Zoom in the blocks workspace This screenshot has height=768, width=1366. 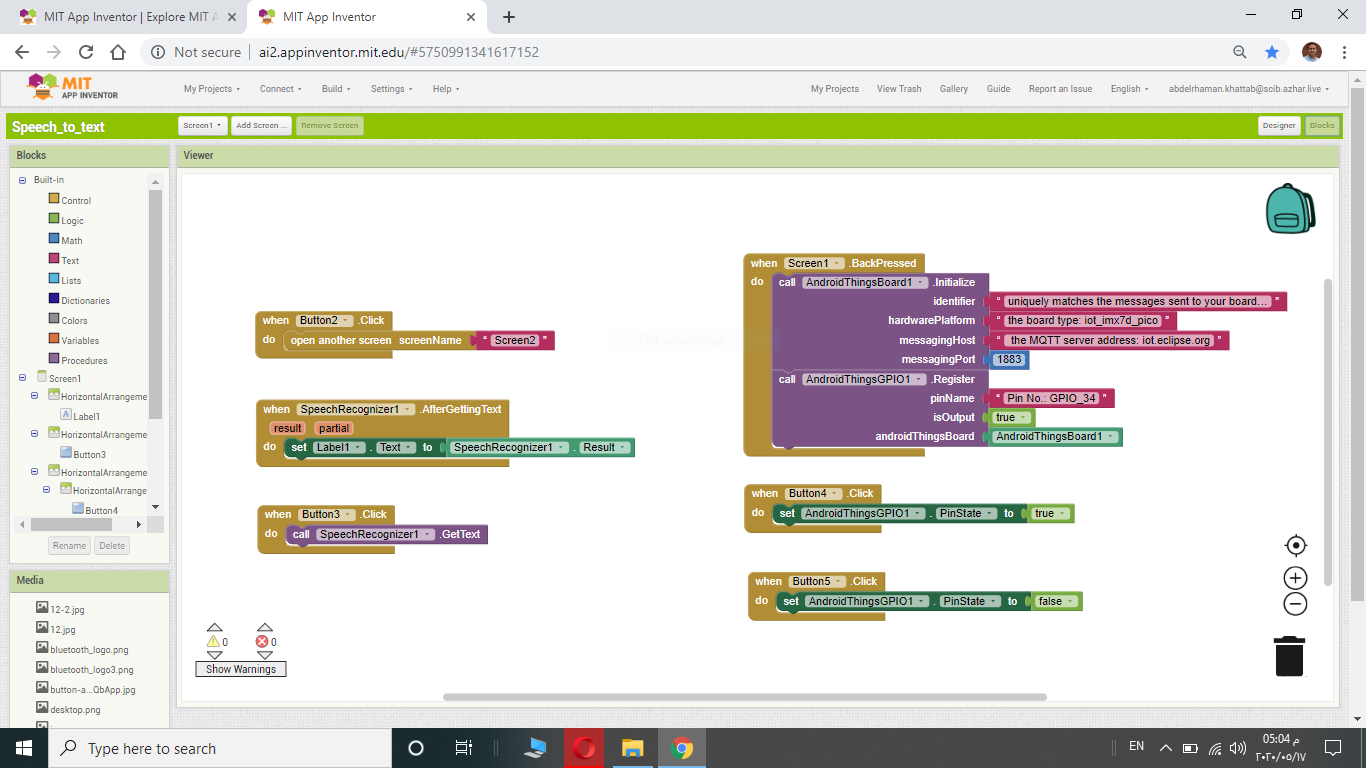click(1296, 578)
